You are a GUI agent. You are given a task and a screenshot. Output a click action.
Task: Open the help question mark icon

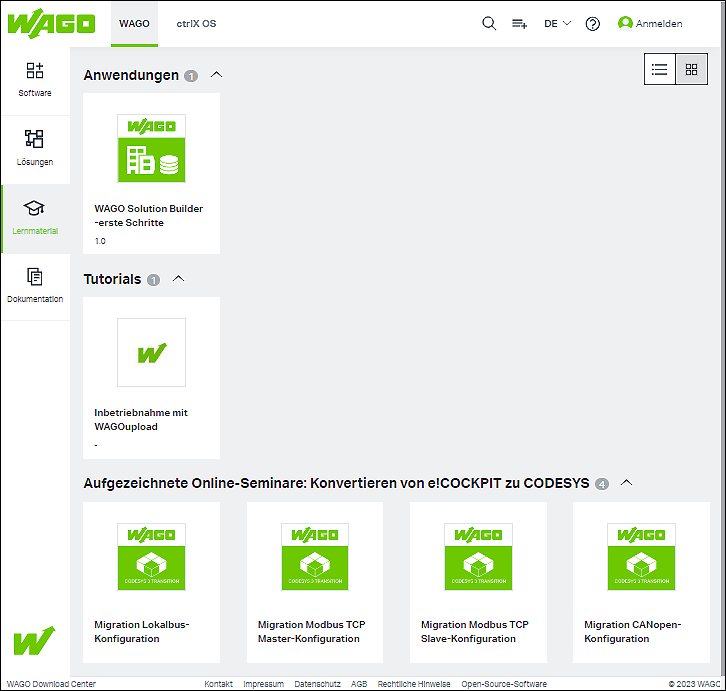(593, 24)
